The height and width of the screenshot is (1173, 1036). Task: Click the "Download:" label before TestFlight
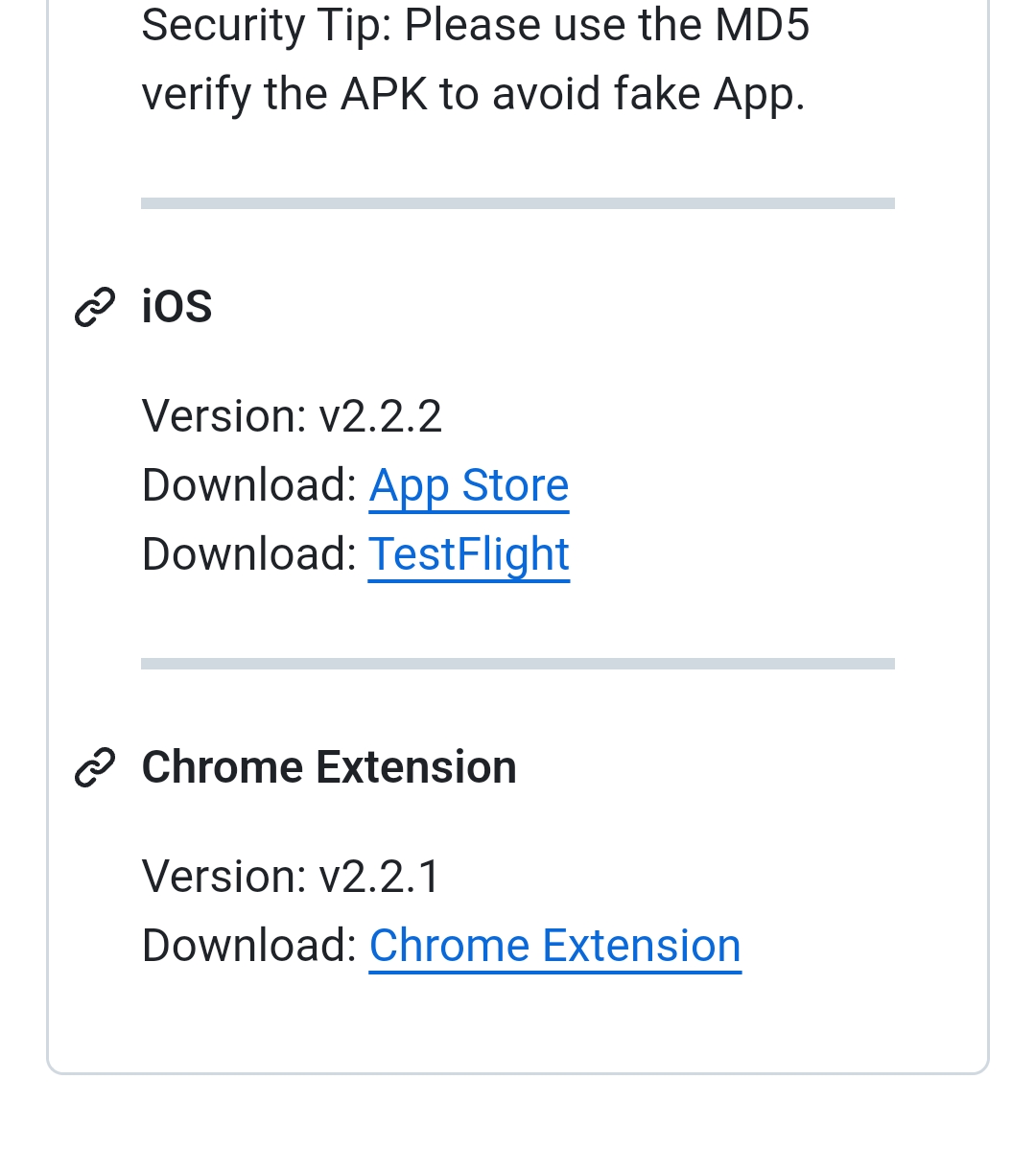249,554
